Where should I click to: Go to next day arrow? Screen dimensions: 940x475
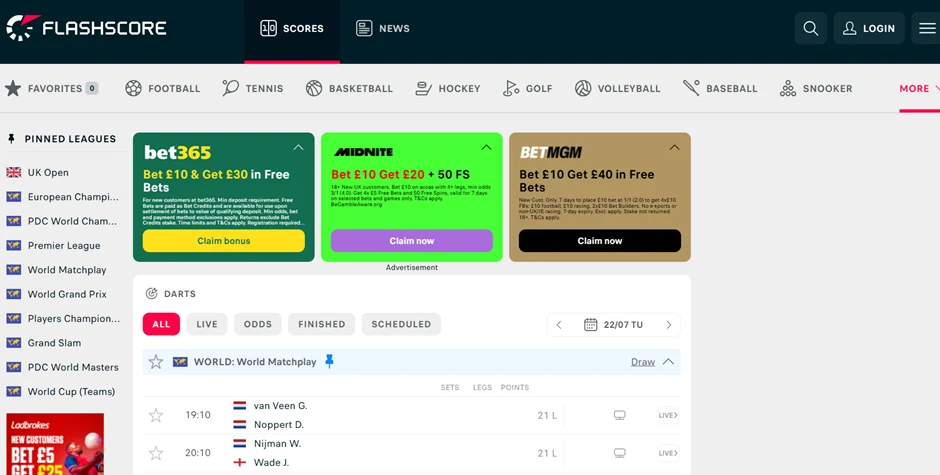click(669, 324)
